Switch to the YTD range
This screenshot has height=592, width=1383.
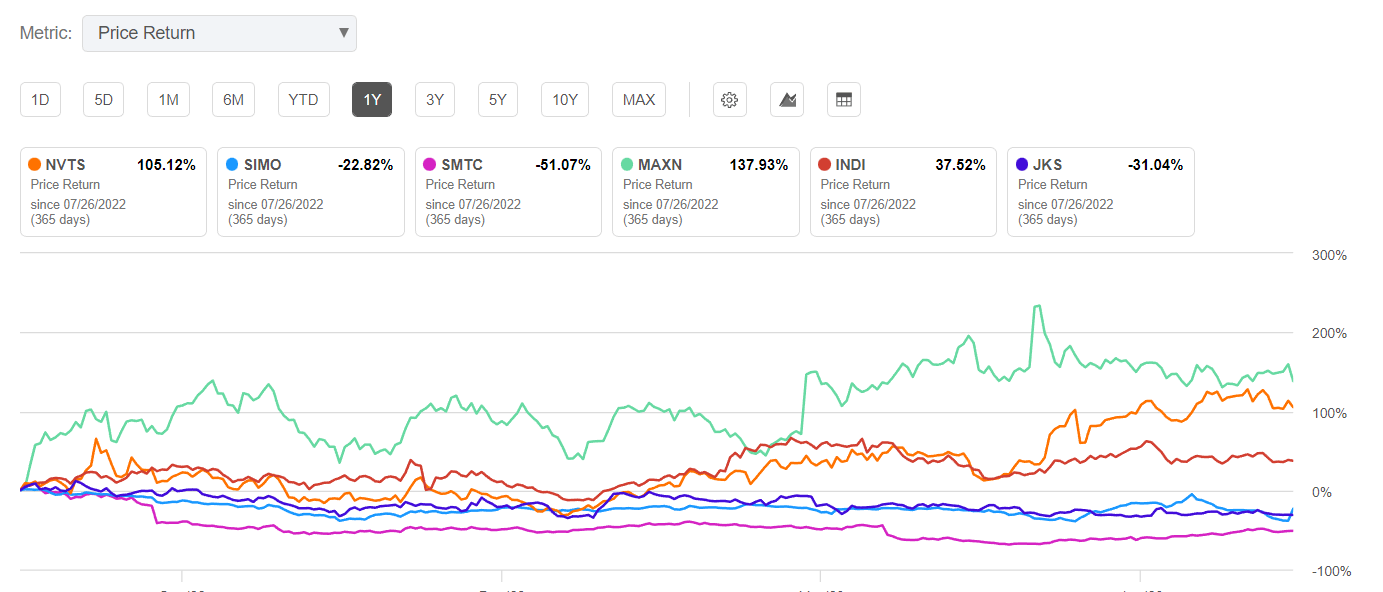(303, 99)
